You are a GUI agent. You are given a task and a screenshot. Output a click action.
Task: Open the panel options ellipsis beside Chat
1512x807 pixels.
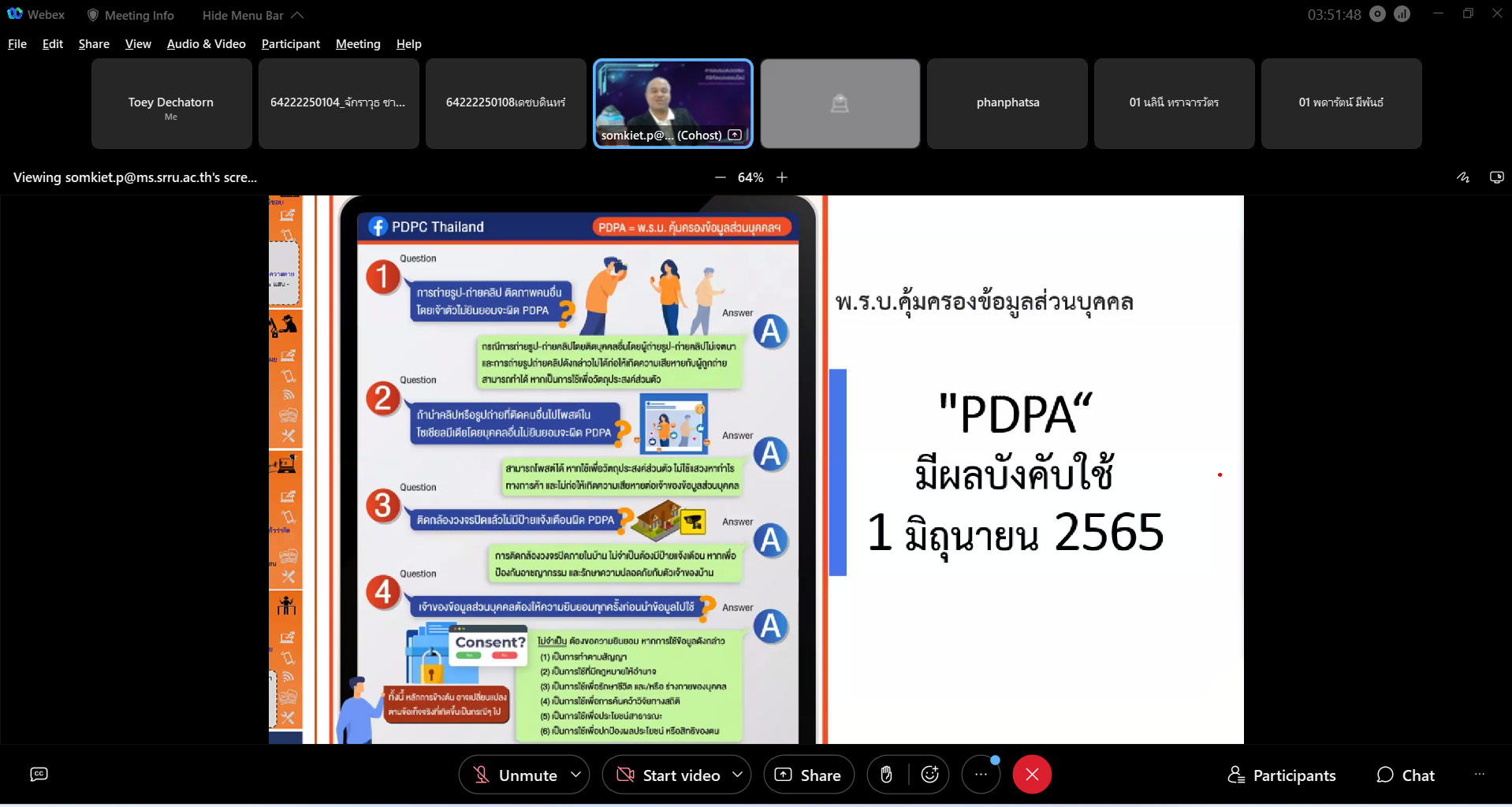click(x=1479, y=775)
